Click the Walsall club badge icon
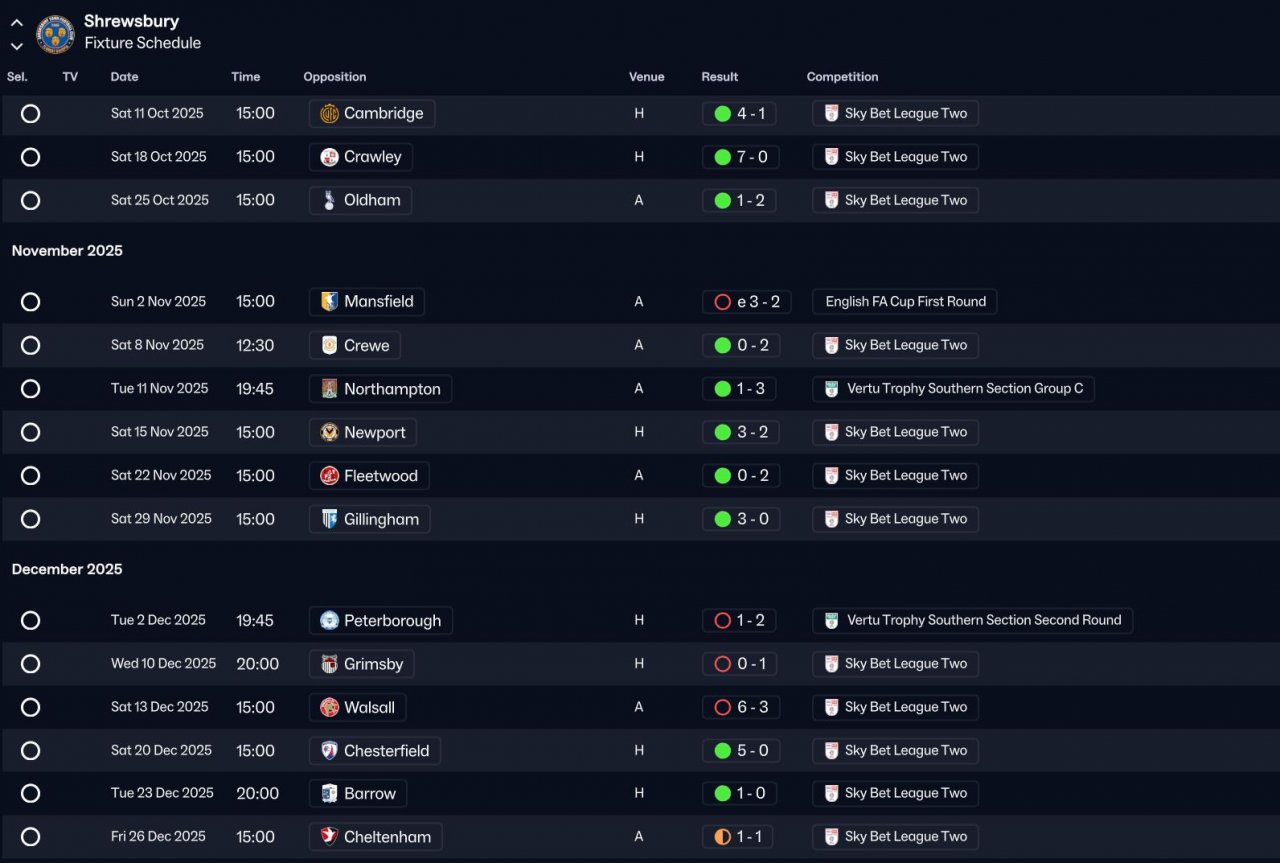 329,708
